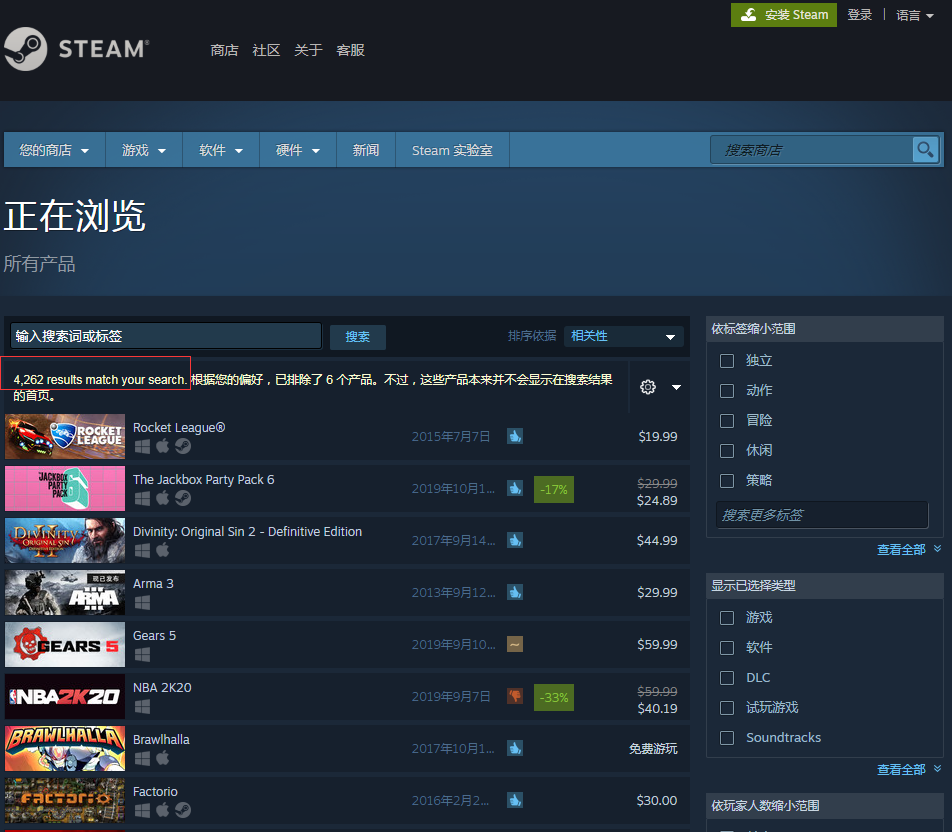952x832 pixels.
Task: Click mixed review icon for Gears 5
Action: pyautogui.click(x=515, y=644)
